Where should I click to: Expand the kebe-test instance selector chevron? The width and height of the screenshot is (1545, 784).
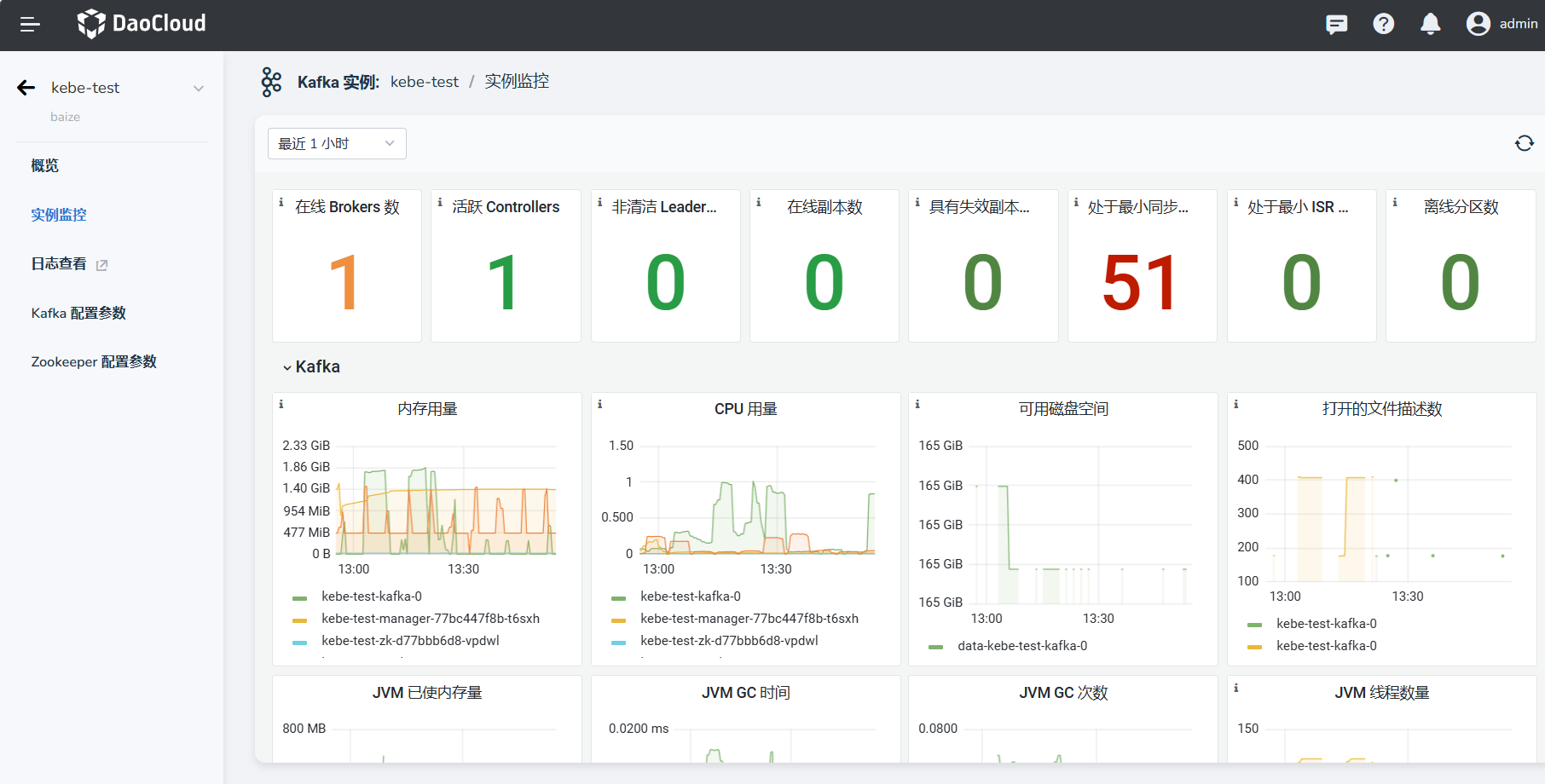click(x=199, y=89)
